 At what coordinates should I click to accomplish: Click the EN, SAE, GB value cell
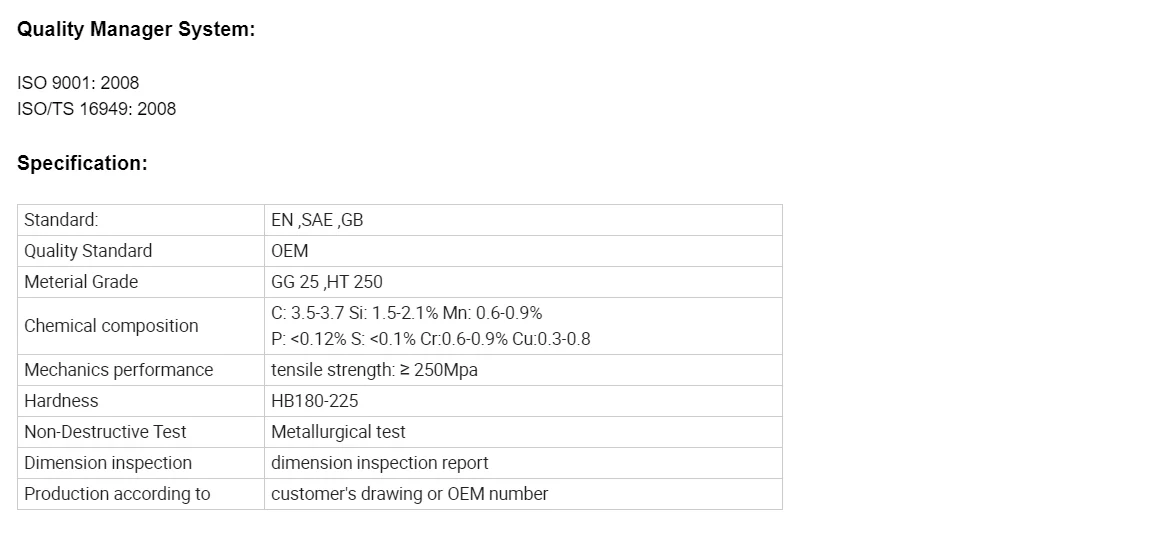[x=523, y=220]
